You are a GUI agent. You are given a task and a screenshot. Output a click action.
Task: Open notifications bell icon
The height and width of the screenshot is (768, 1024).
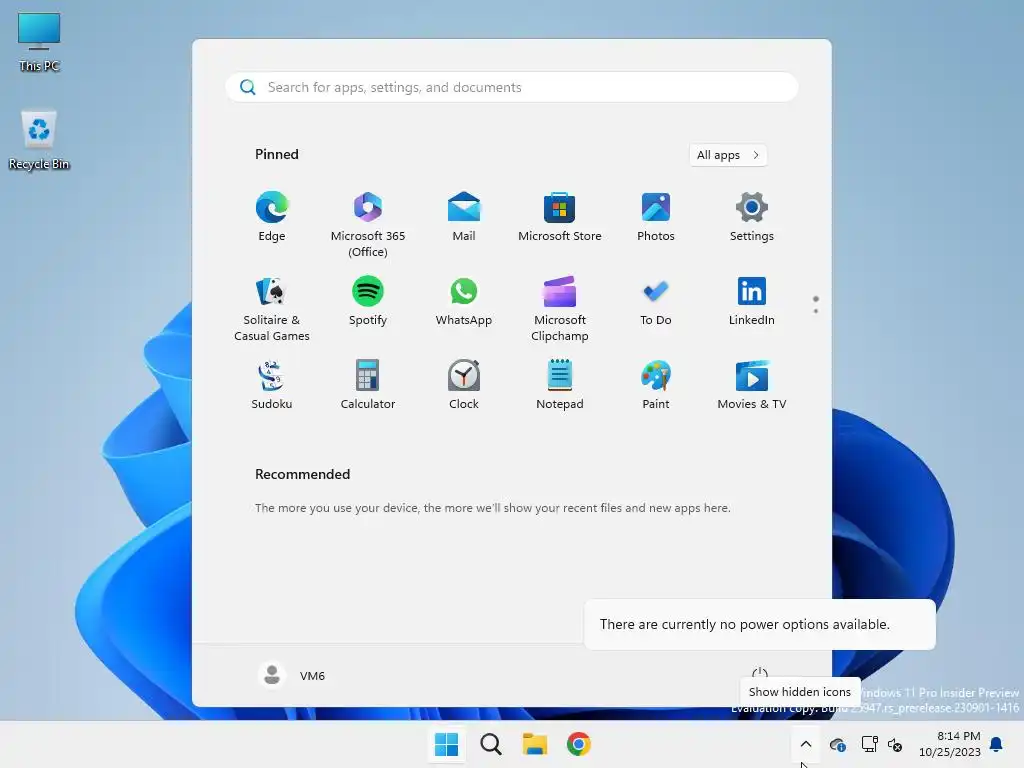[x=997, y=744]
